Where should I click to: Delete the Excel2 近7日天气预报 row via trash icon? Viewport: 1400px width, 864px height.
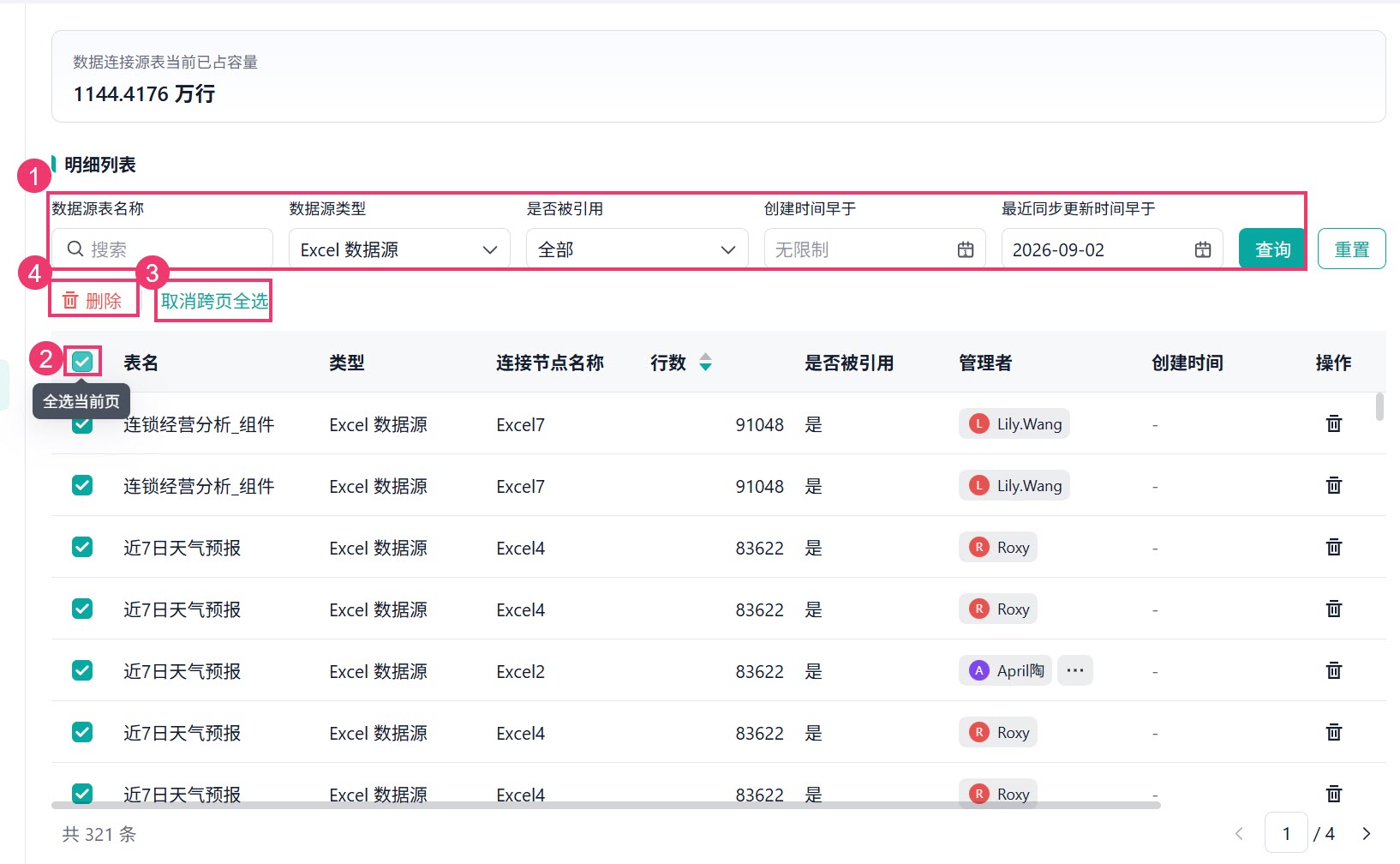pyautogui.click(x=1334, y=670)
